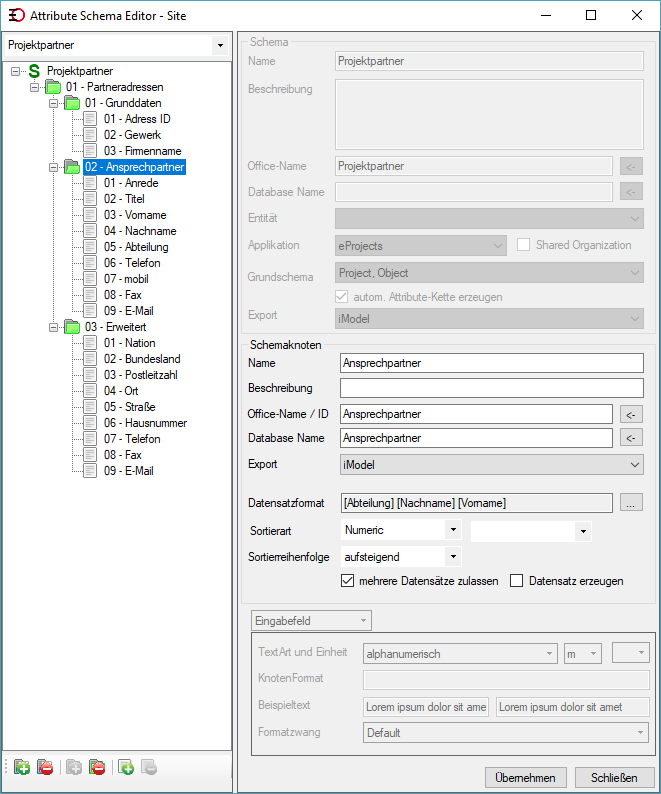
Task: Collapse the 03 - Erweitert folder
Action: 54,327
